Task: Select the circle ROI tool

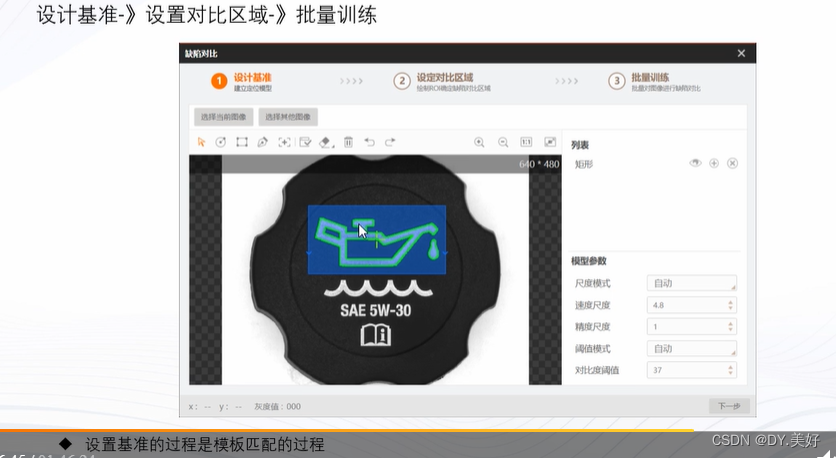Action: [x=221, y=142]
